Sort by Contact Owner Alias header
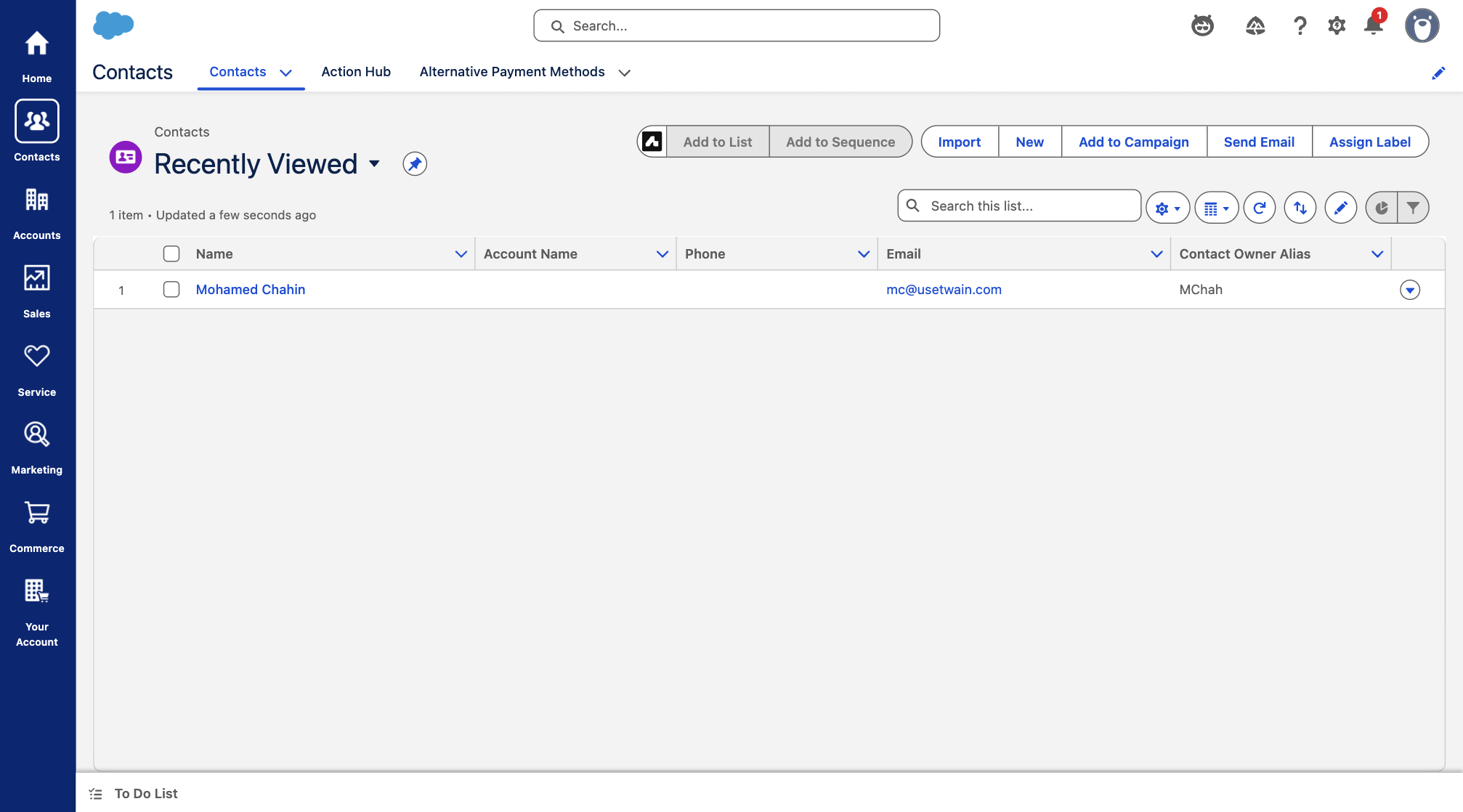 1245,253
